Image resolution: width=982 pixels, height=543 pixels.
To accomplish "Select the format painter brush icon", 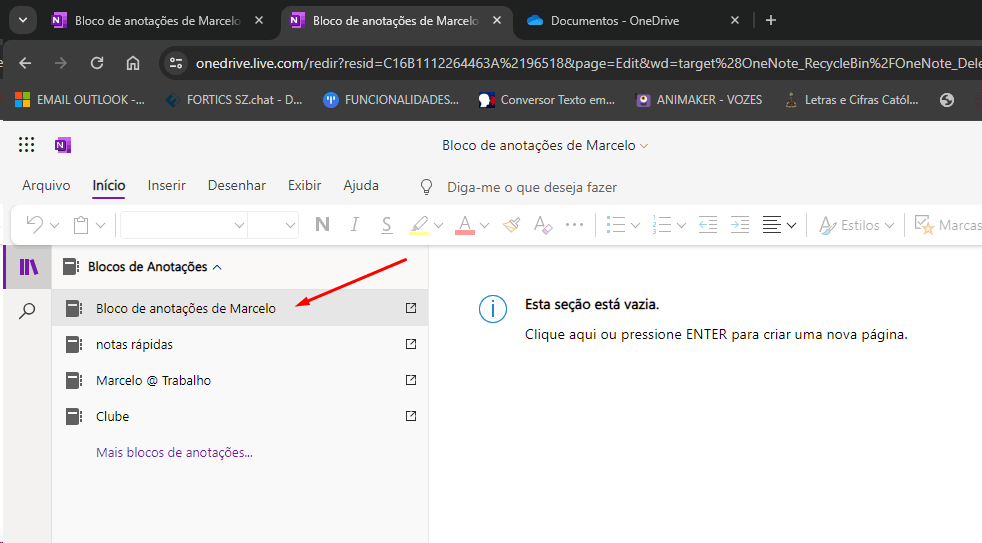I will (511, 224).
